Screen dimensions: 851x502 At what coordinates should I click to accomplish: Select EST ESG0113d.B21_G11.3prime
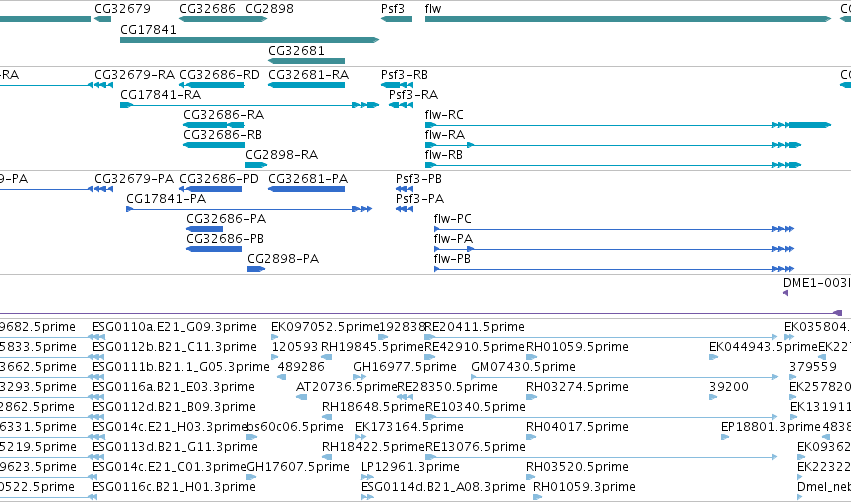[175, 447]
